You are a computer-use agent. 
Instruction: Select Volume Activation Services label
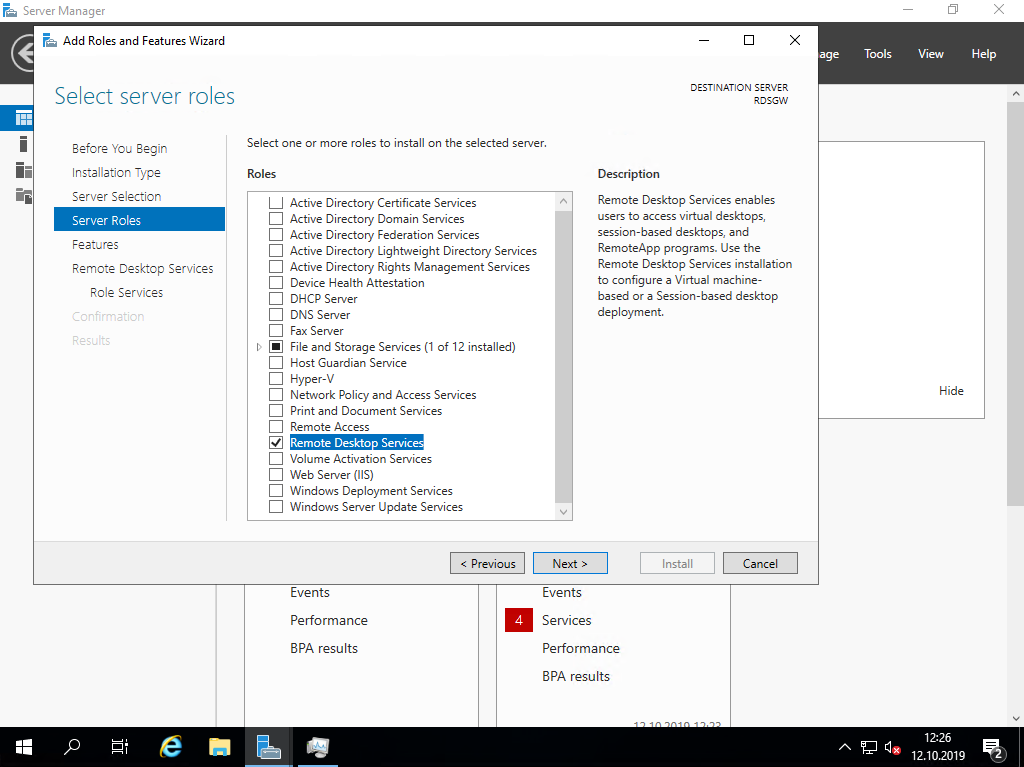coord(360,459)
